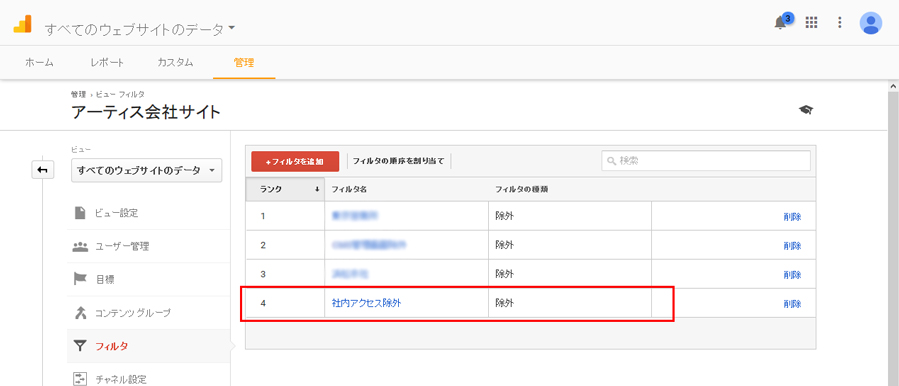Viewport: 899px width, 386px height.
Task: Click the scrollbar up arrow
Action: [893, 85]
